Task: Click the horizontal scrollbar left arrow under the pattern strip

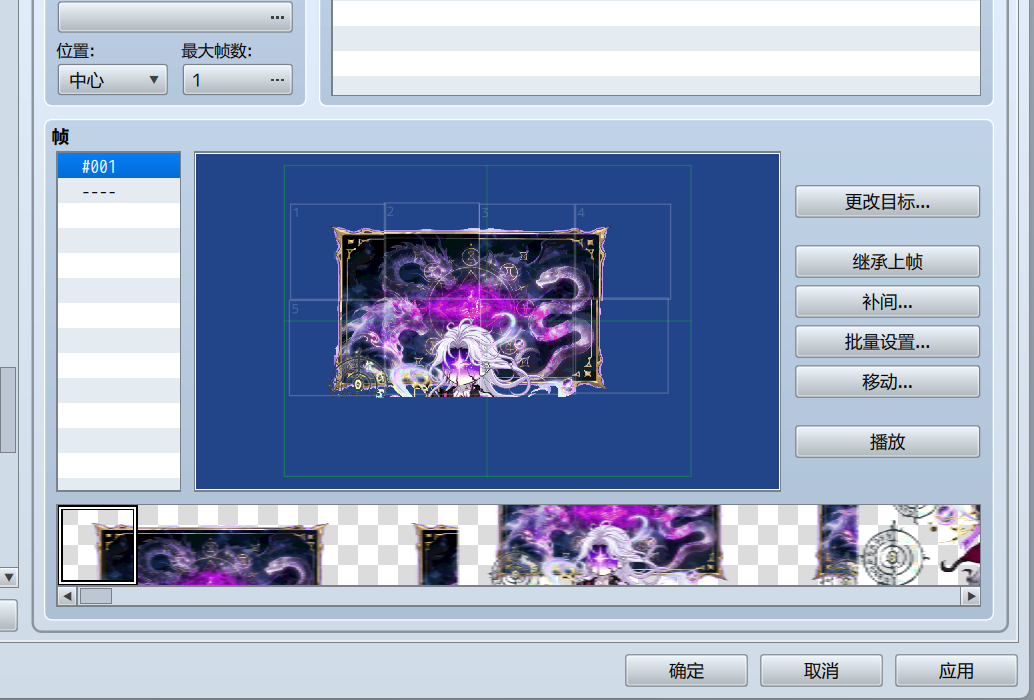Action: [67, 597]
